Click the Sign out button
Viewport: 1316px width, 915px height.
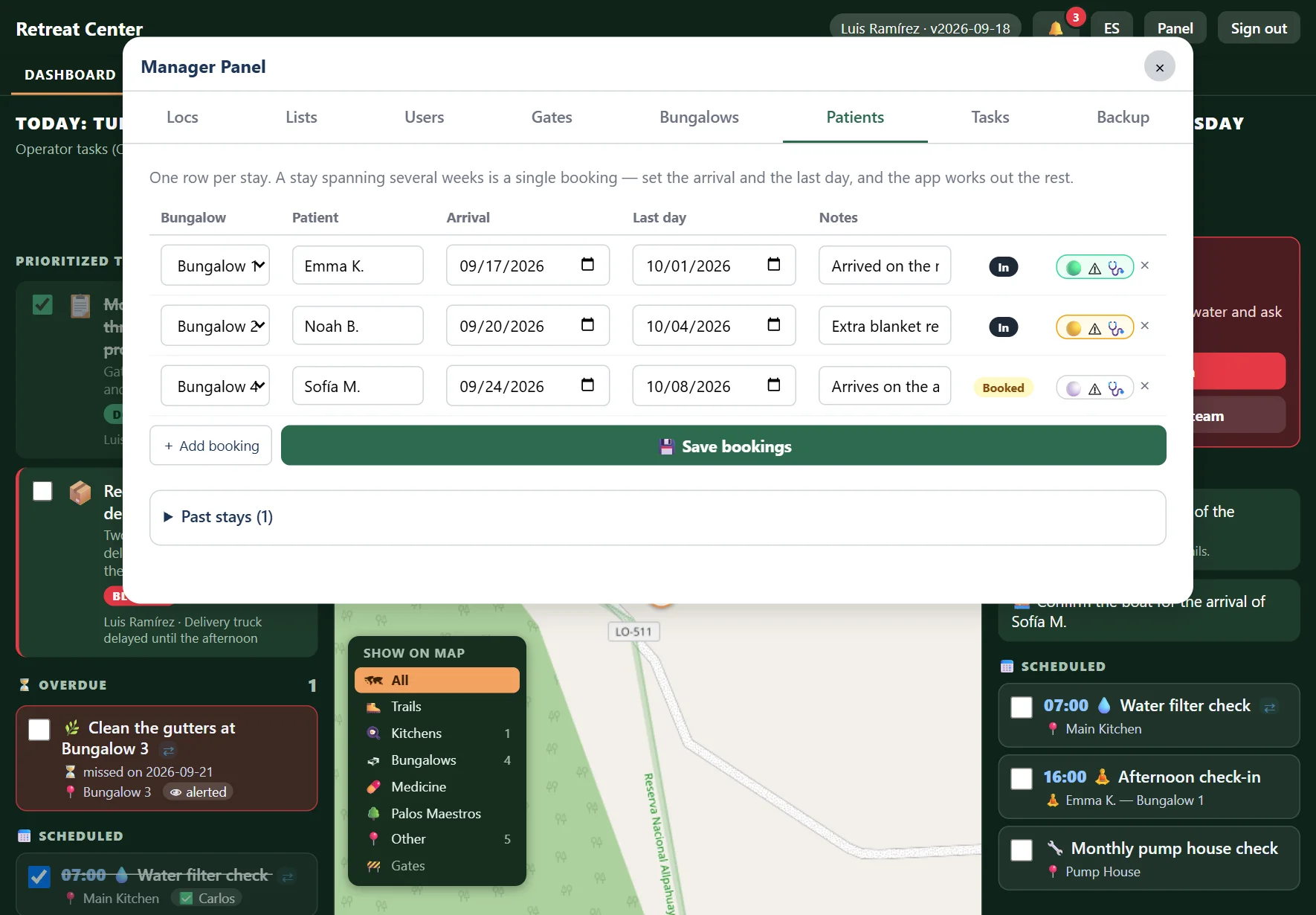[1258, 28]
